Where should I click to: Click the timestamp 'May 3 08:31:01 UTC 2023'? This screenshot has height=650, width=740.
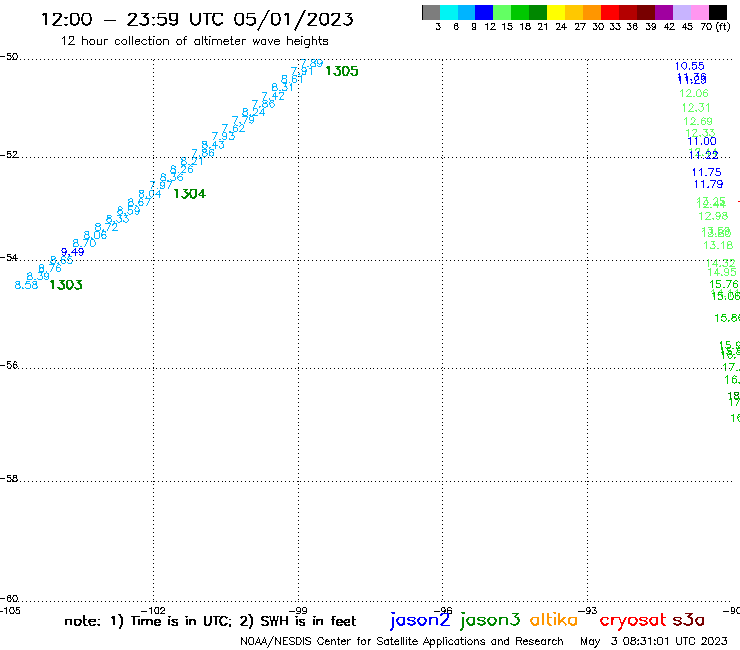tap(654, 641)
